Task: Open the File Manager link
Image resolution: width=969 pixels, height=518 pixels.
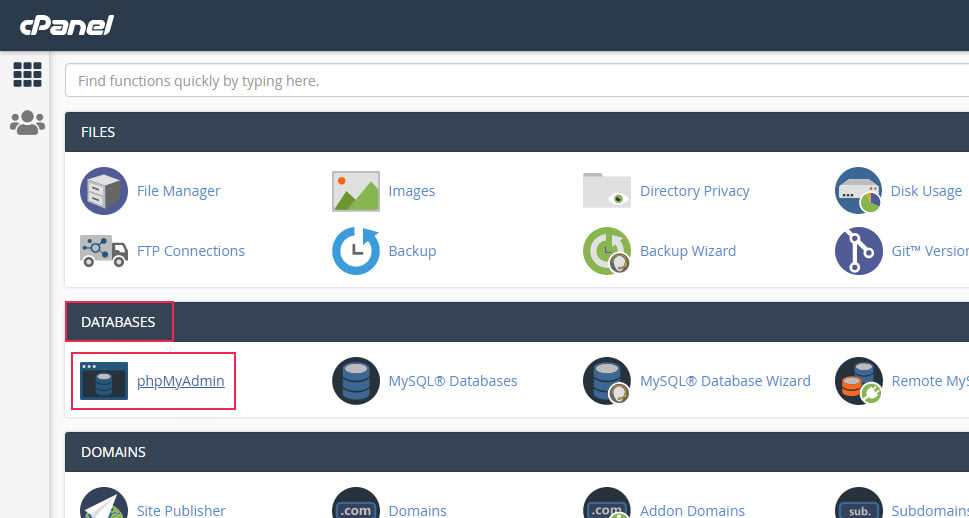Action: (x=179, y=191)
